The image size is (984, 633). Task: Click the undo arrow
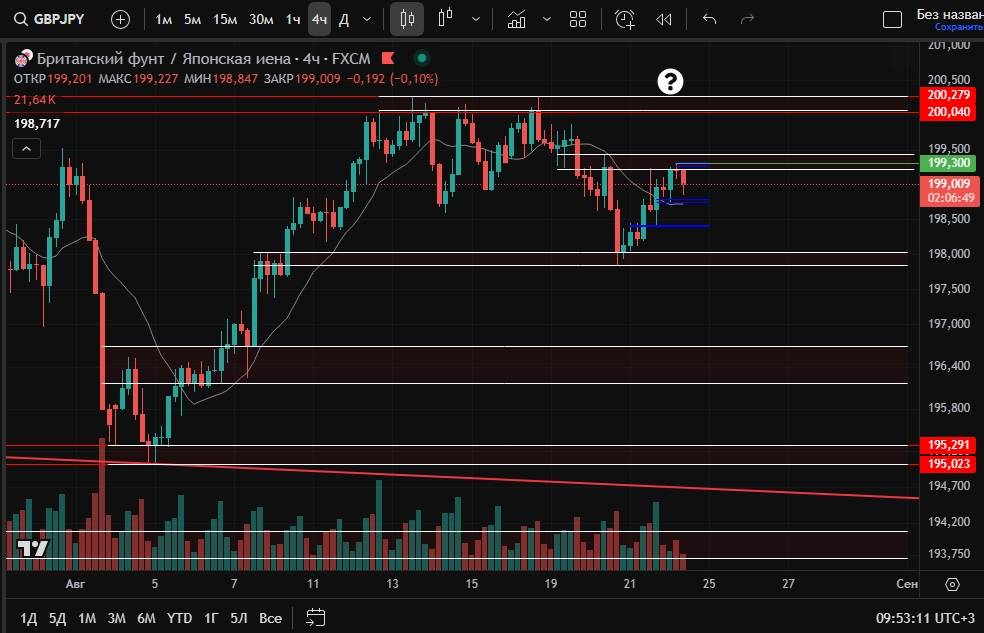tap(710, 19)
